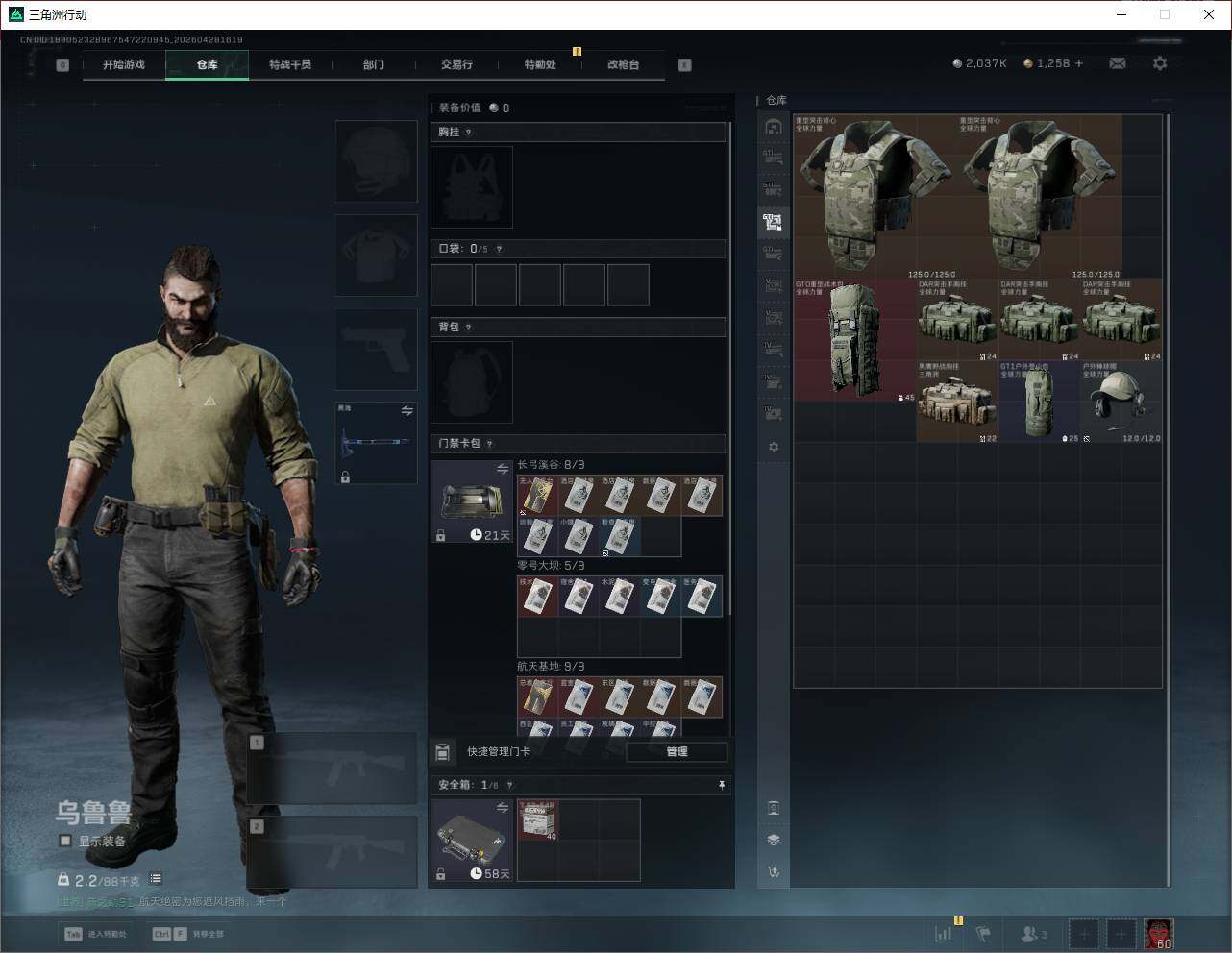Viewport: 1232px width, 953px height.
Task: Click the flag icon in bottom bar
Action: [983, 933]
